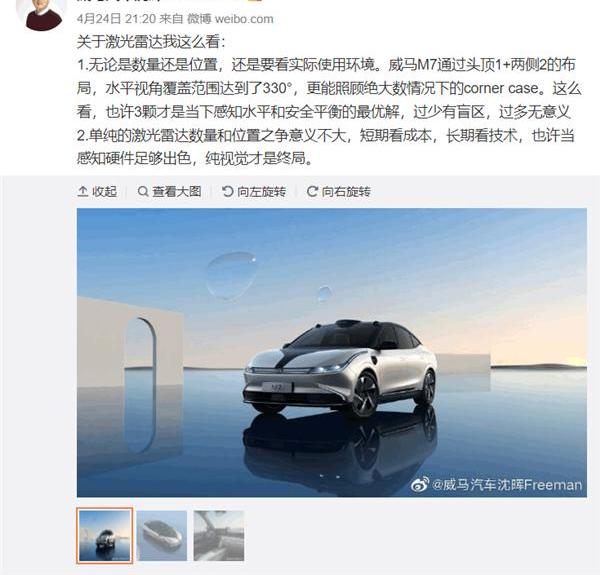
Task: Click the Weibo logo in the photo watermark
Action: (420, 485)
